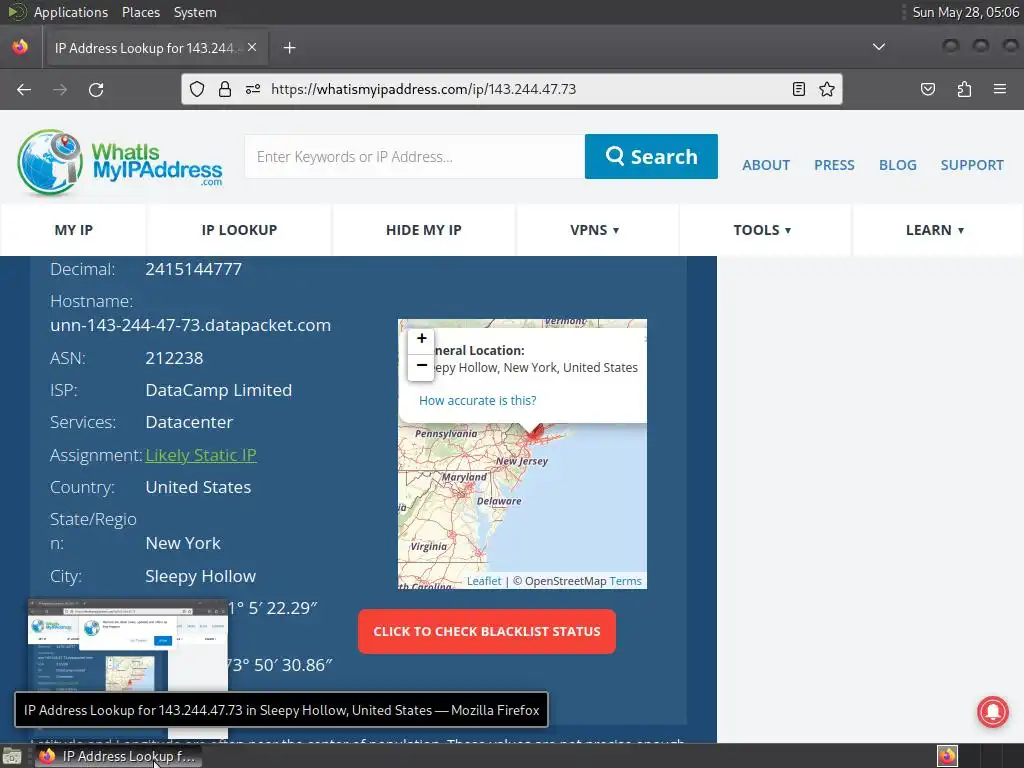This screenshot has width=1024, height=768.
Task: Click the Firefox back arrow
Action: coord(24,89)
